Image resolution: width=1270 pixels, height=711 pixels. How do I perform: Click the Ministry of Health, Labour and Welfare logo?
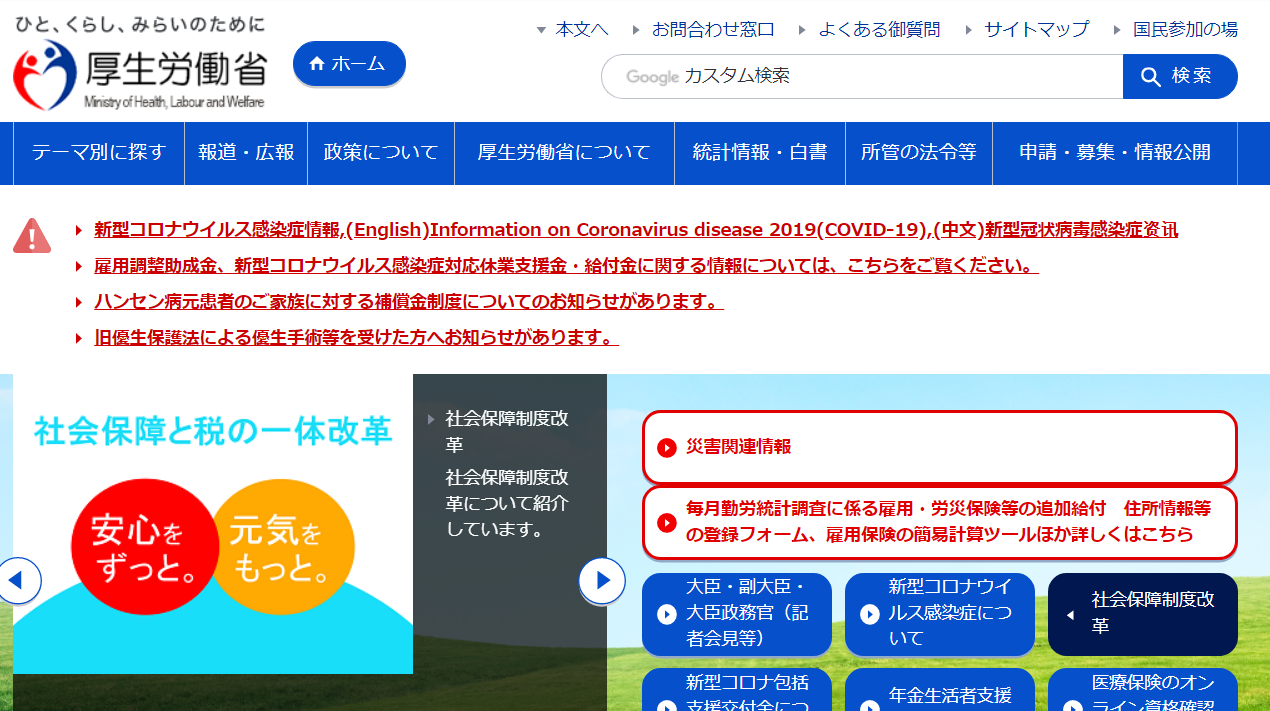coord(140,63)
